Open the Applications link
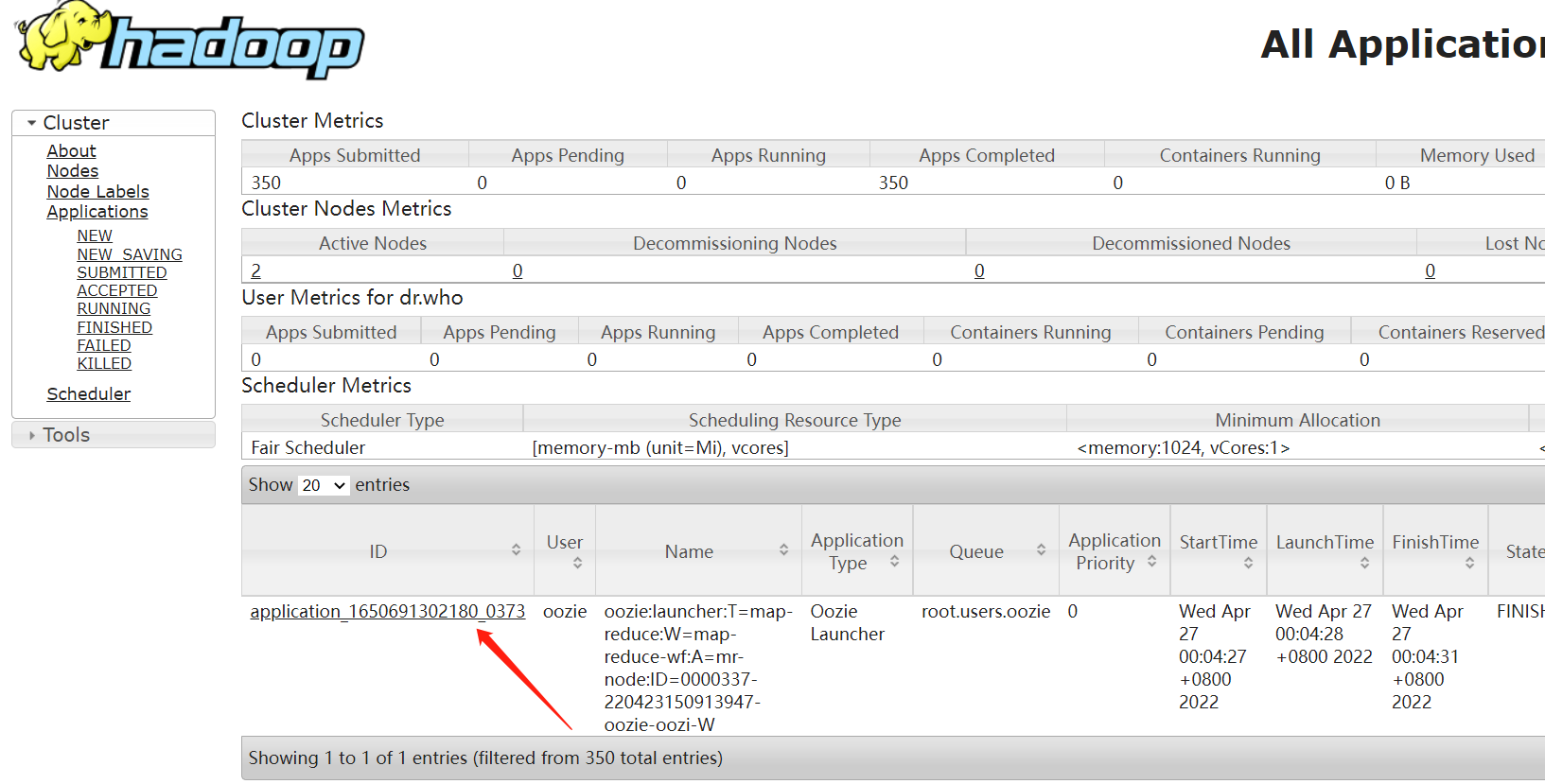Image resolution: width=1545 pixels, height=784 pixels. coord(97,212)
